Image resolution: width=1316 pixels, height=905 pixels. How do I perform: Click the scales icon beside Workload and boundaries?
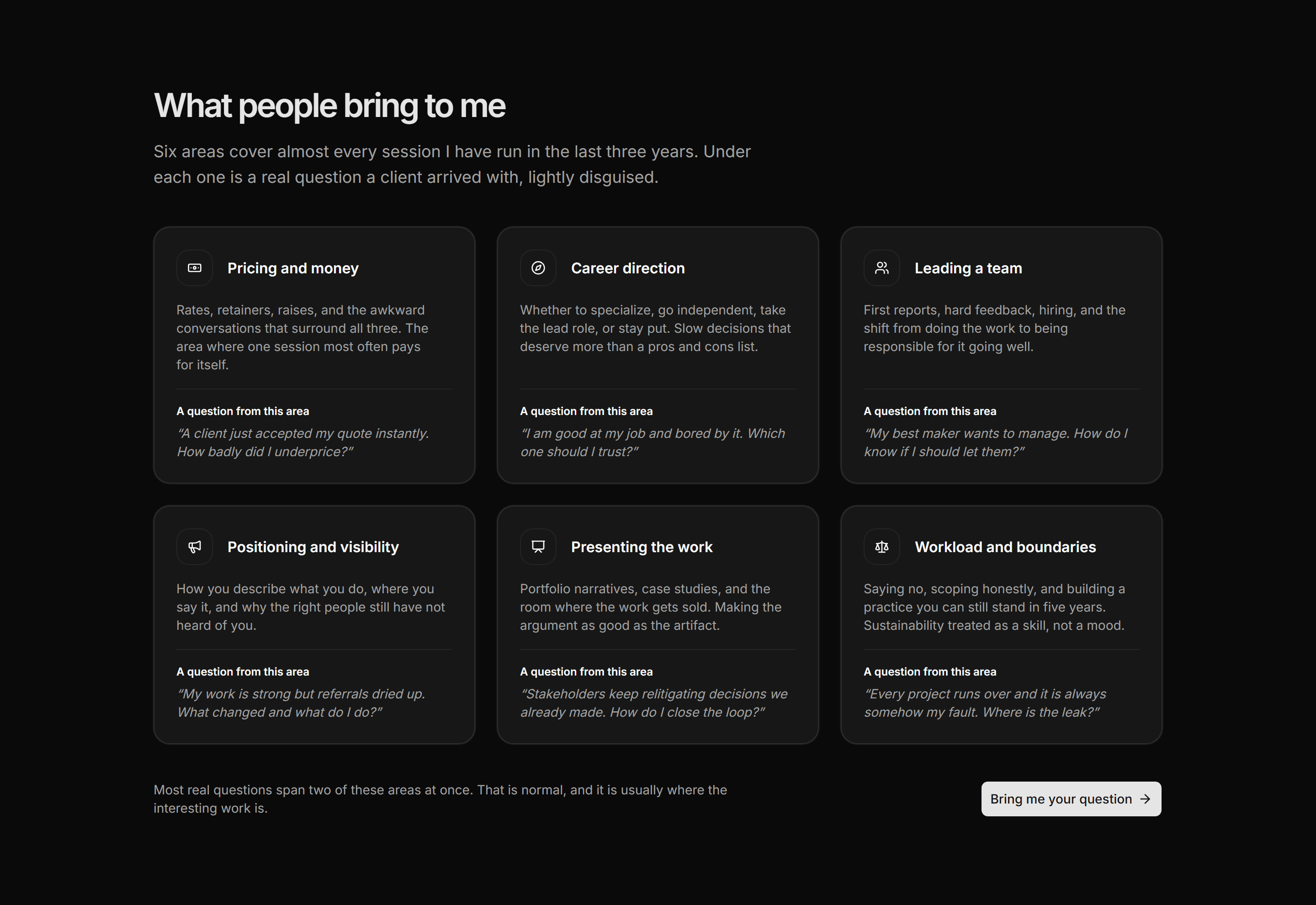(x=881, y=547)
